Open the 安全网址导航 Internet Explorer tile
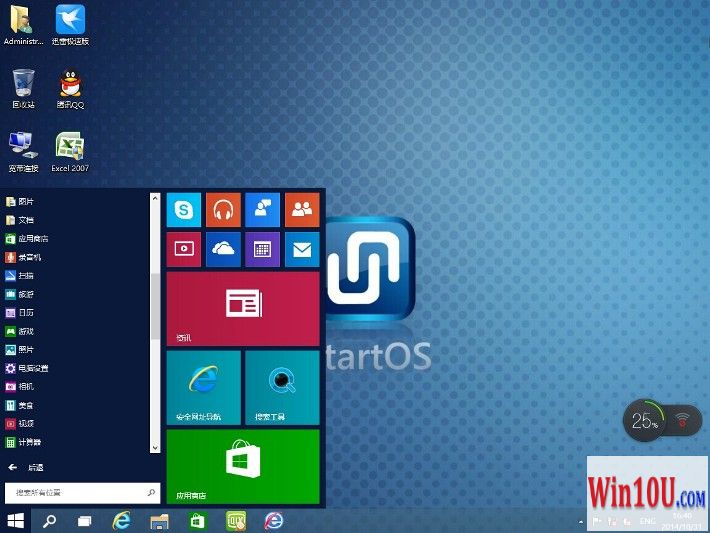The image size is (710, 533). tap(203, 388)
